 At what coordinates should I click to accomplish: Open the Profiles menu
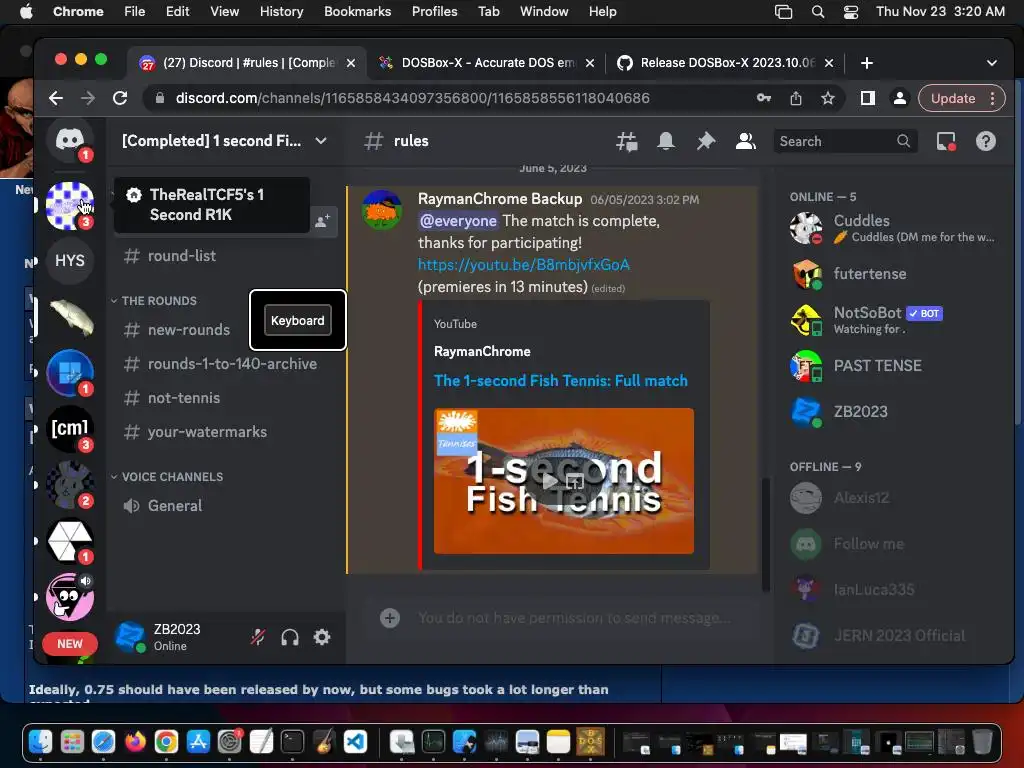point(434,11)
